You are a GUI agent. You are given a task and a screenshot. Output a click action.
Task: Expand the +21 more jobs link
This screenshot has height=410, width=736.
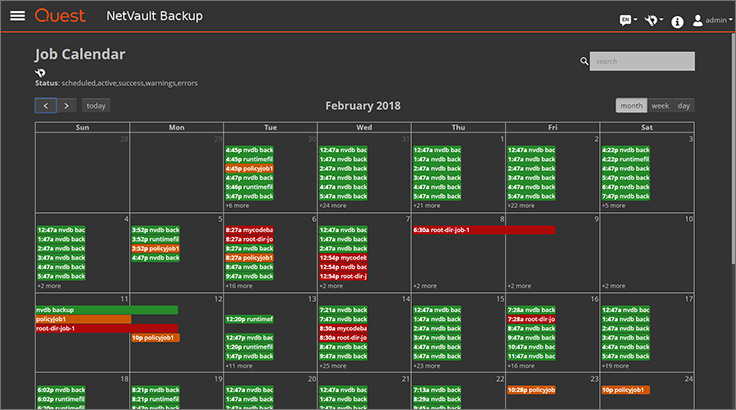coord(427,206)
